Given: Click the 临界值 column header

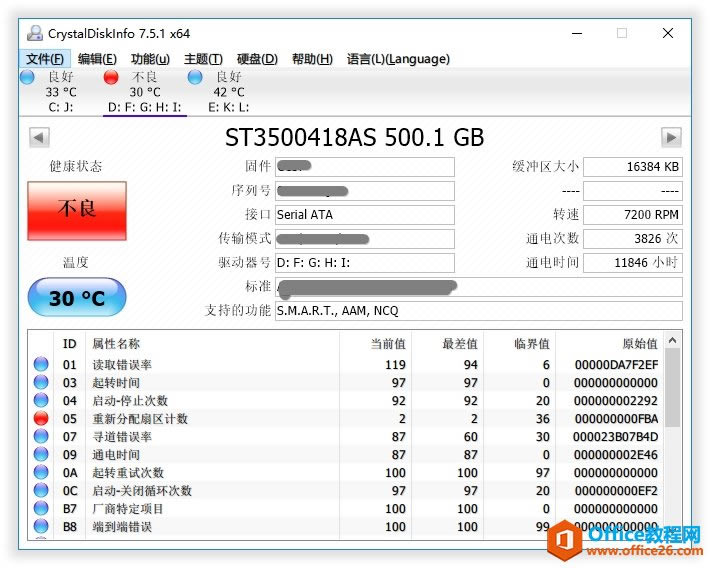Looking at the screenshot, I should [x=519, y=344].
